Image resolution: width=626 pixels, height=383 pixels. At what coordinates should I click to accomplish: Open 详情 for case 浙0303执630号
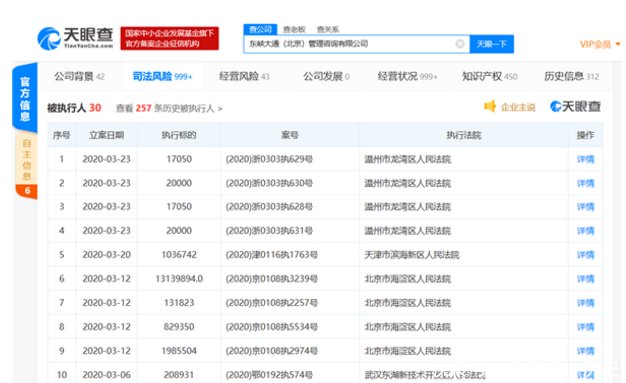585,183
